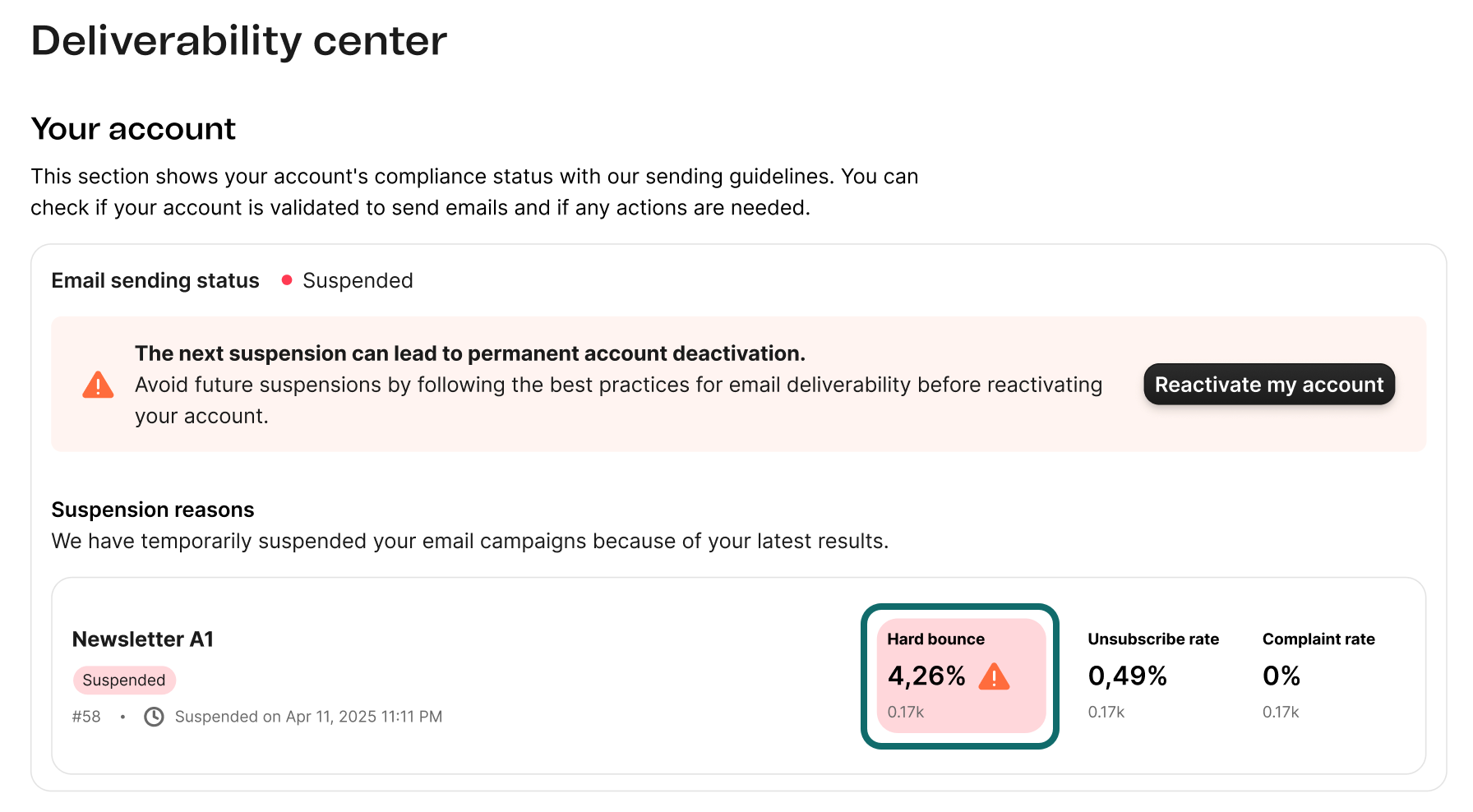This screenshot has height=812, width=1473.
Task: Click the warning triangle beside 4,26% hard bounce
Action: (994, 676)
